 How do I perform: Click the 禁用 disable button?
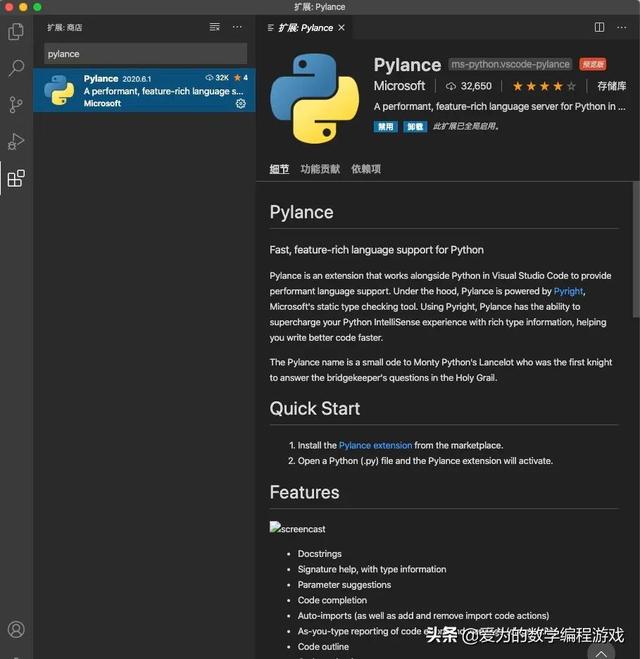click(x=385, y=127)
